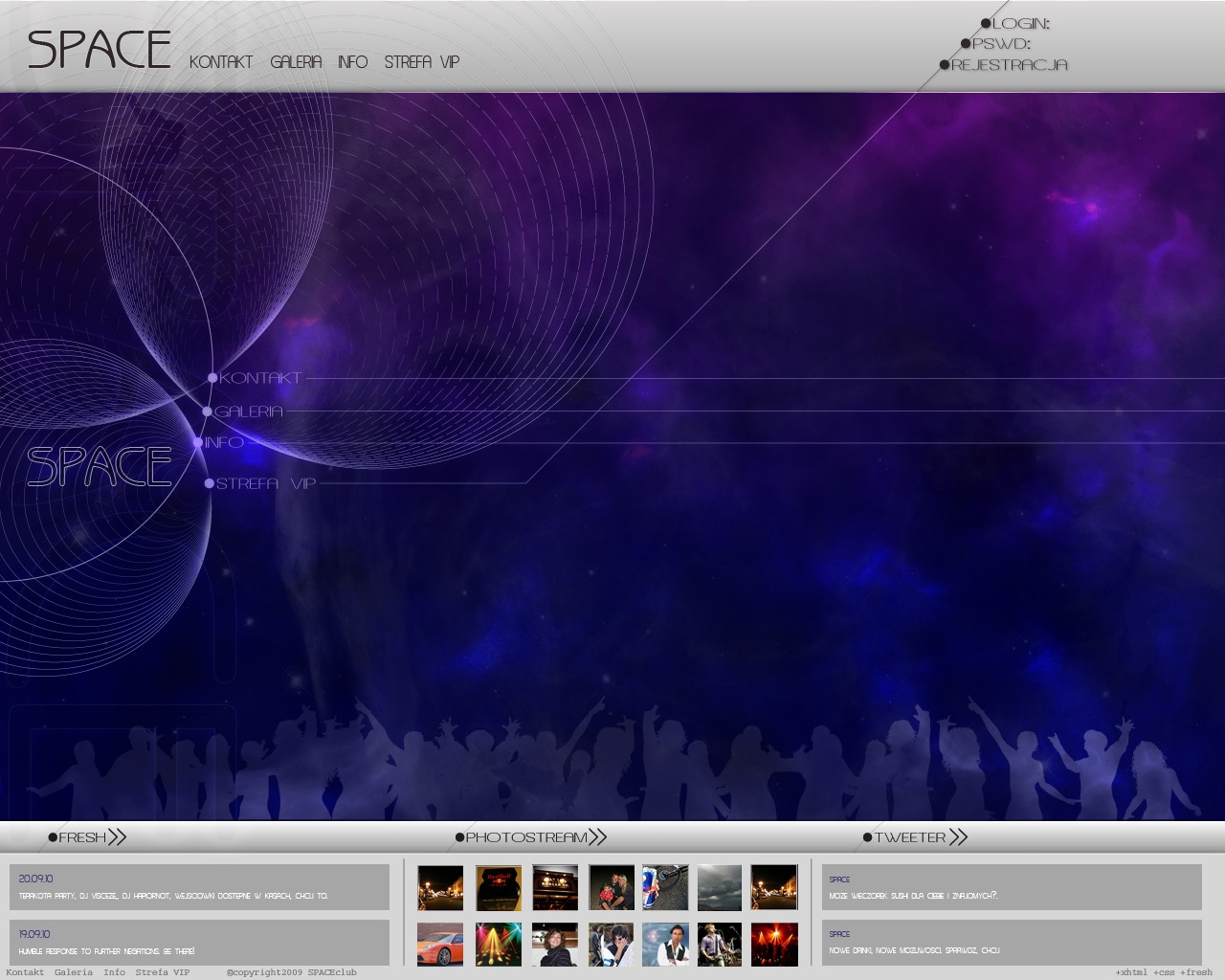Screen dimensions: 1225x980
Task: Open the Rejestracja registration link
Action: (1010, 64)
